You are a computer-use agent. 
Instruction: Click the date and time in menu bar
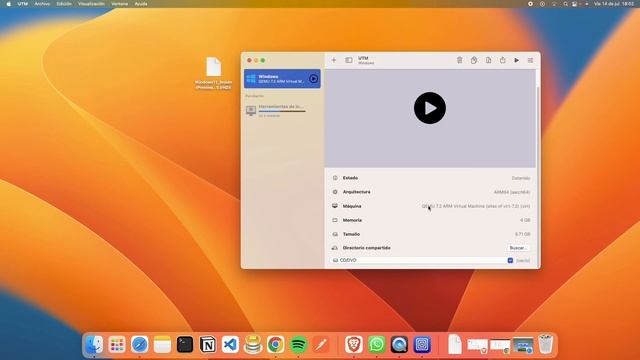click(x=614, y=4)
